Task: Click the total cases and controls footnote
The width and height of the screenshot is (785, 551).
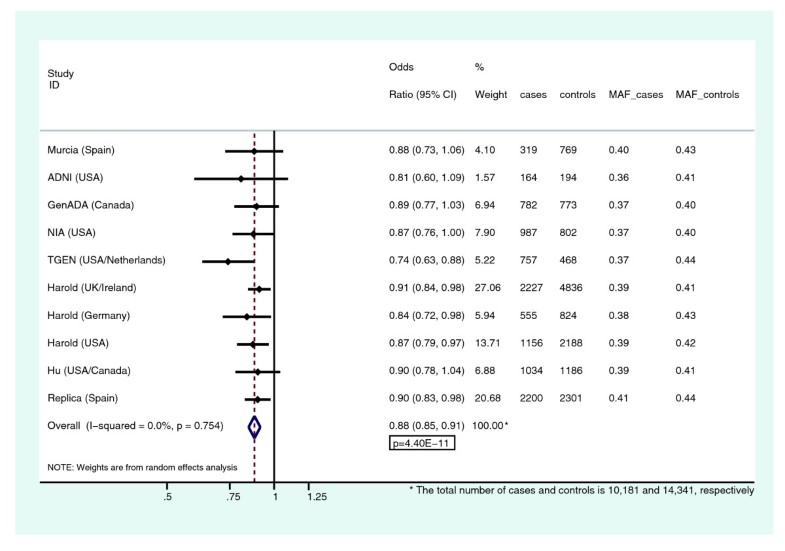Action: click(582, 490)
